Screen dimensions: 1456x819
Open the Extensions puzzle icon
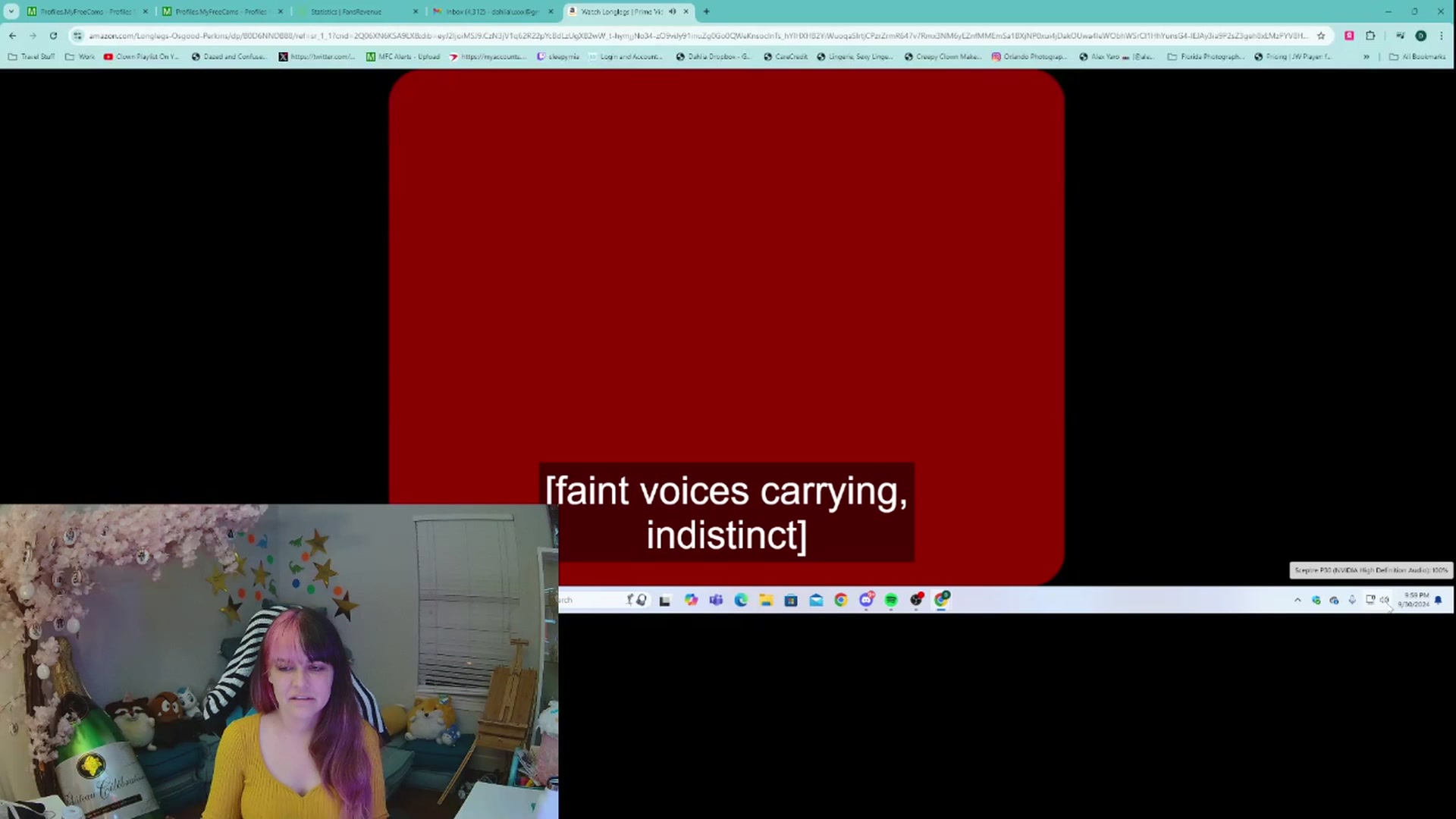tap(1370, 36)
